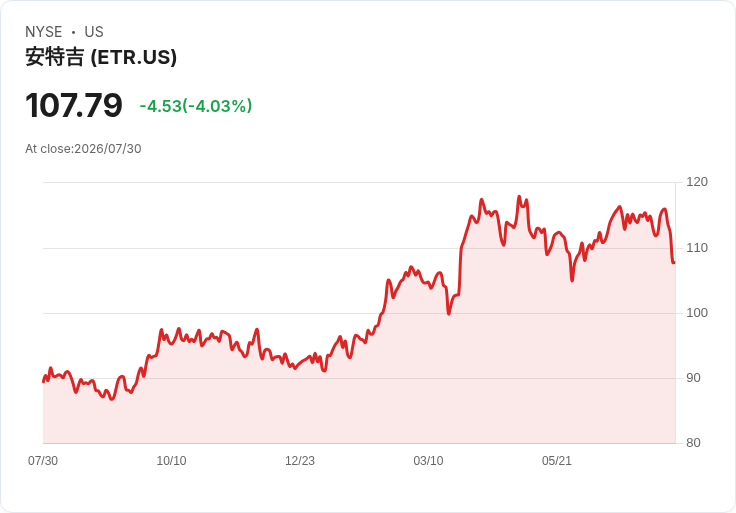The height and width of the screenshot is (513, 736).
Task: Click the 10/10 x-axis date label
Action: tap(171, 461)
